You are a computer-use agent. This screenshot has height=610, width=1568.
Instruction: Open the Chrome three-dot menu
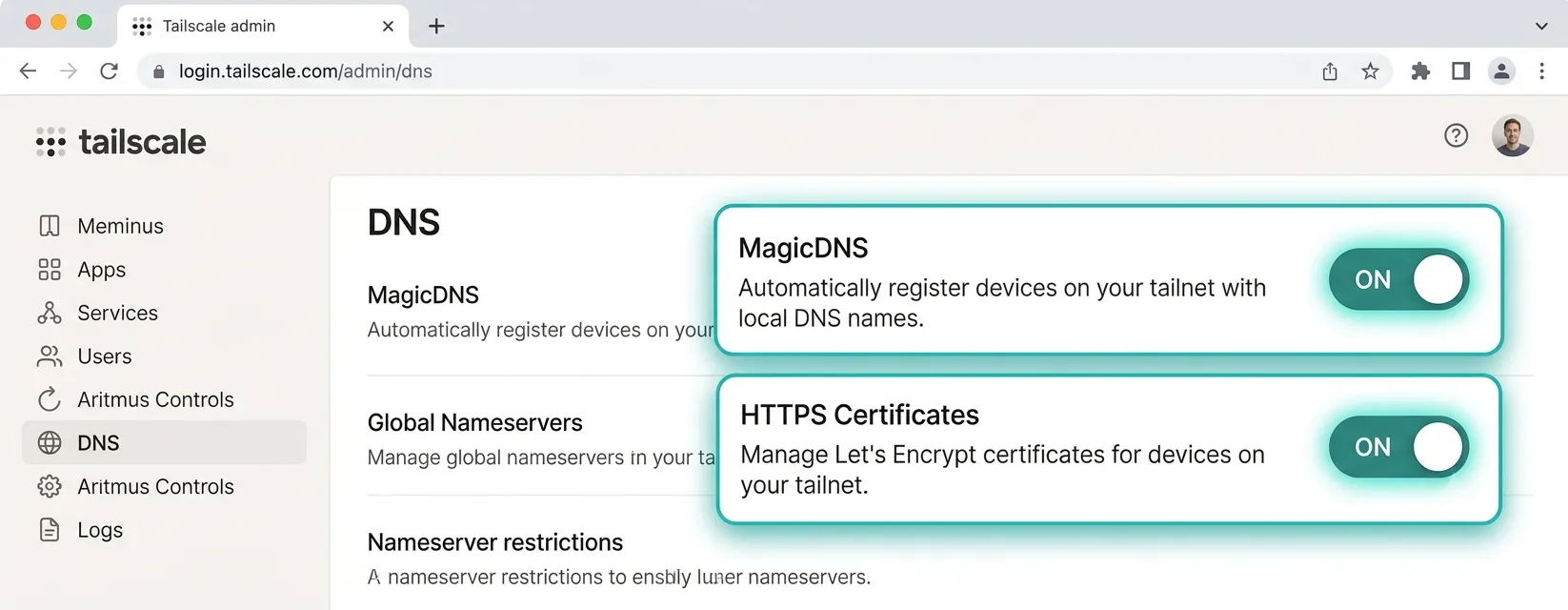1541,71
